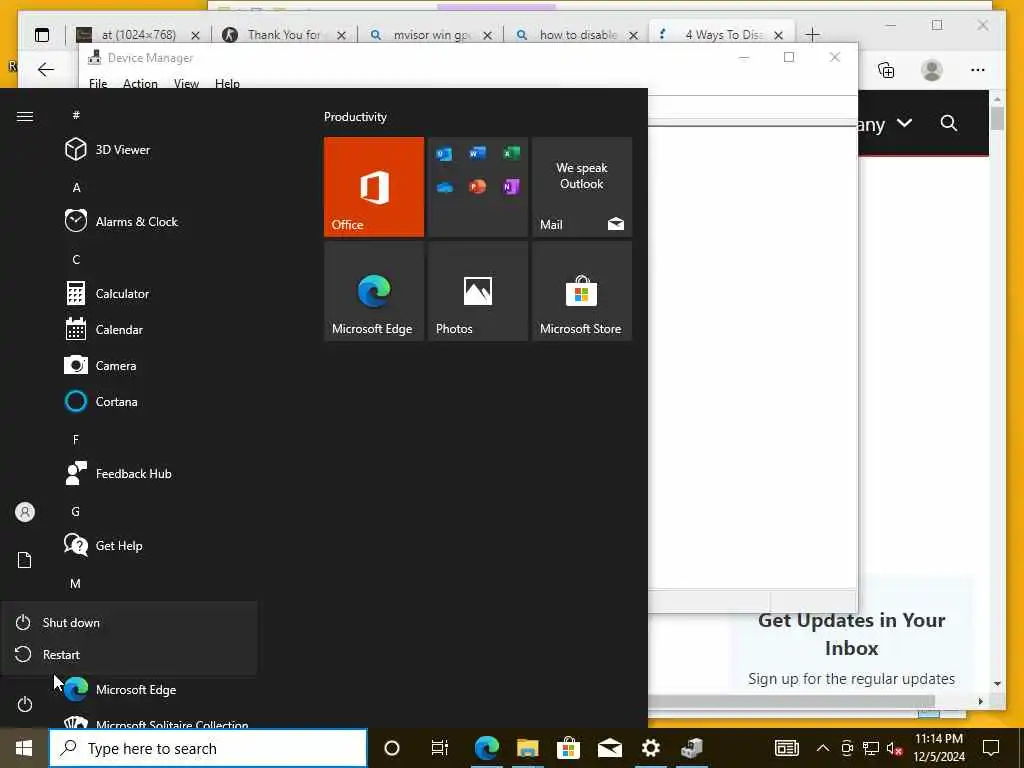
Task: Expand the webpage navigation dropdown chevron
Action: pos(904,123)
